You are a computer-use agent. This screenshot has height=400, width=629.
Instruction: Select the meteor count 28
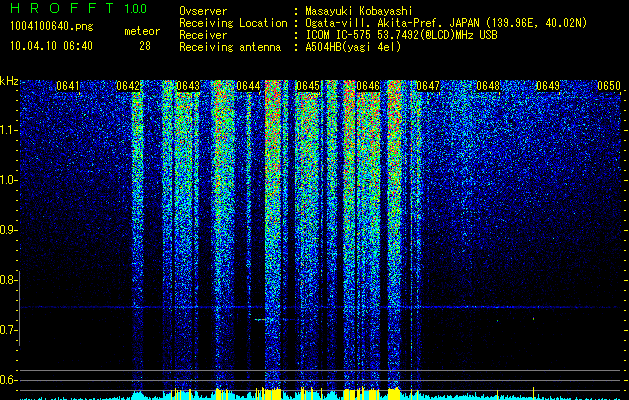click(145, 46)
